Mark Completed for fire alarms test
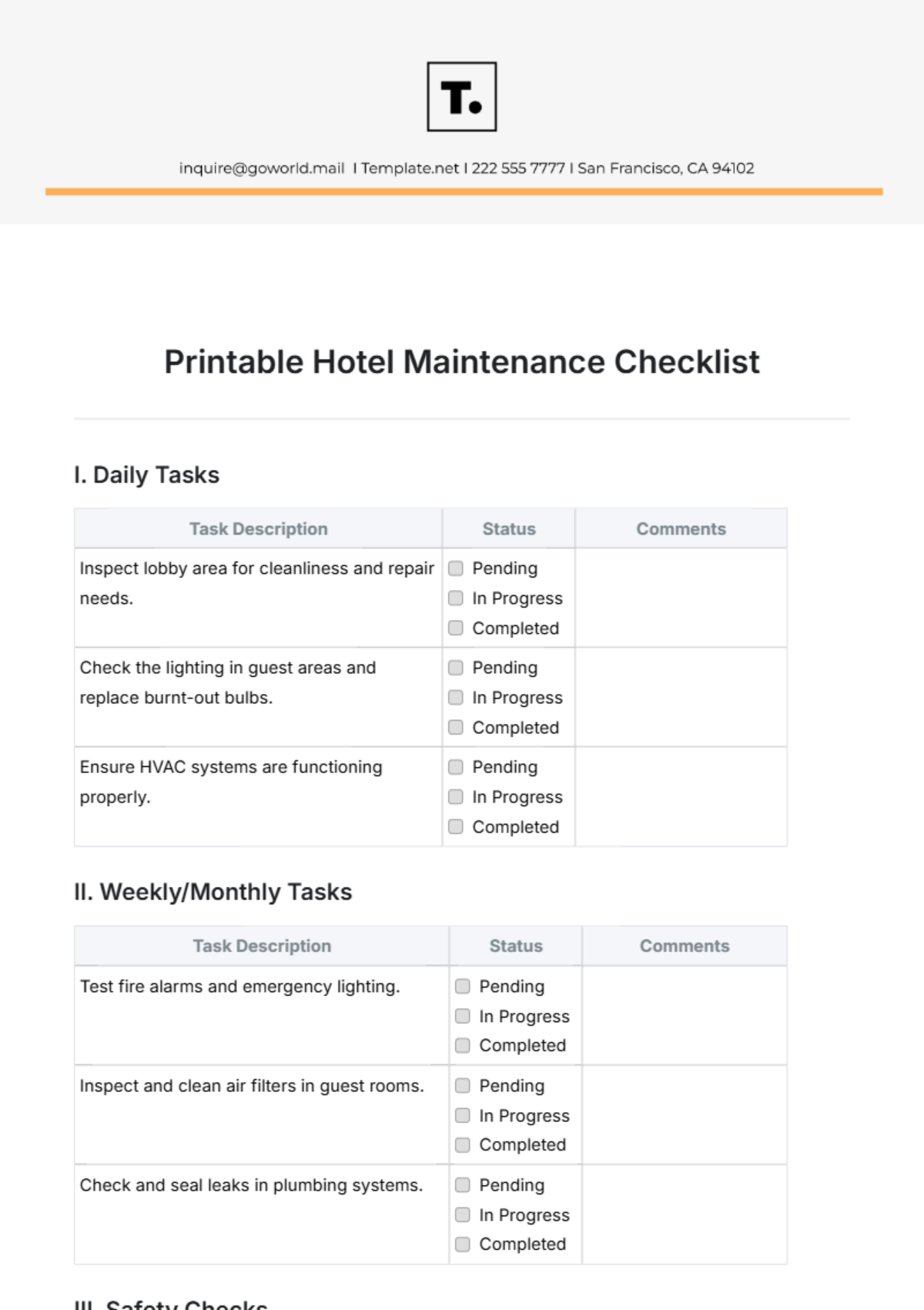 pyautogui.click(x=463, y=1046)
